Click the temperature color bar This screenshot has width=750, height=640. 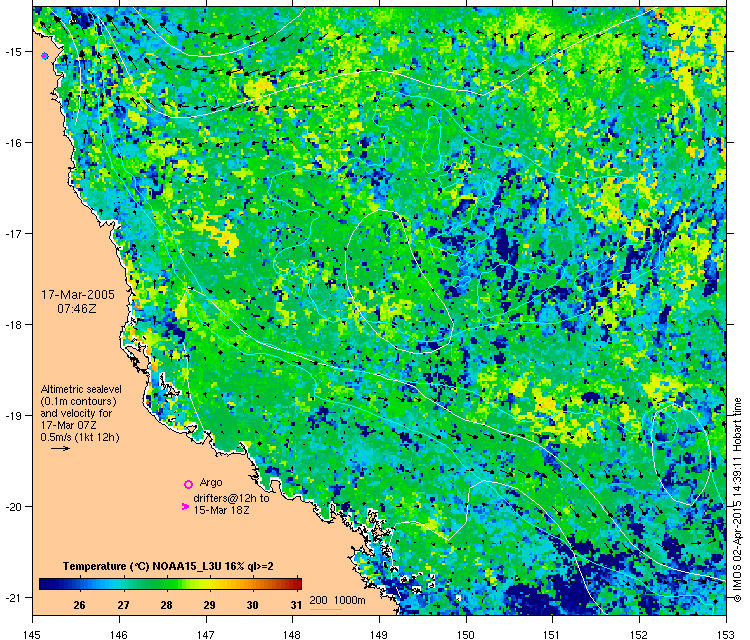(170, 584)
